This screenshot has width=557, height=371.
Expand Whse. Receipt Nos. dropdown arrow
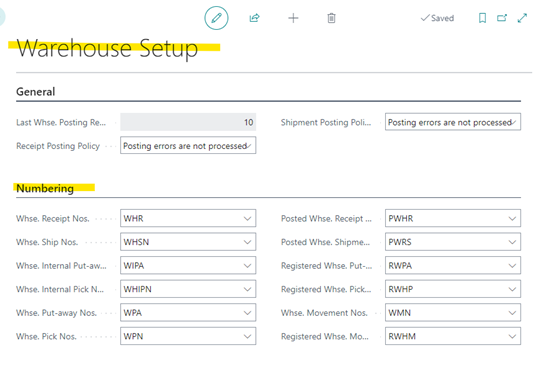tap(248, 219)
